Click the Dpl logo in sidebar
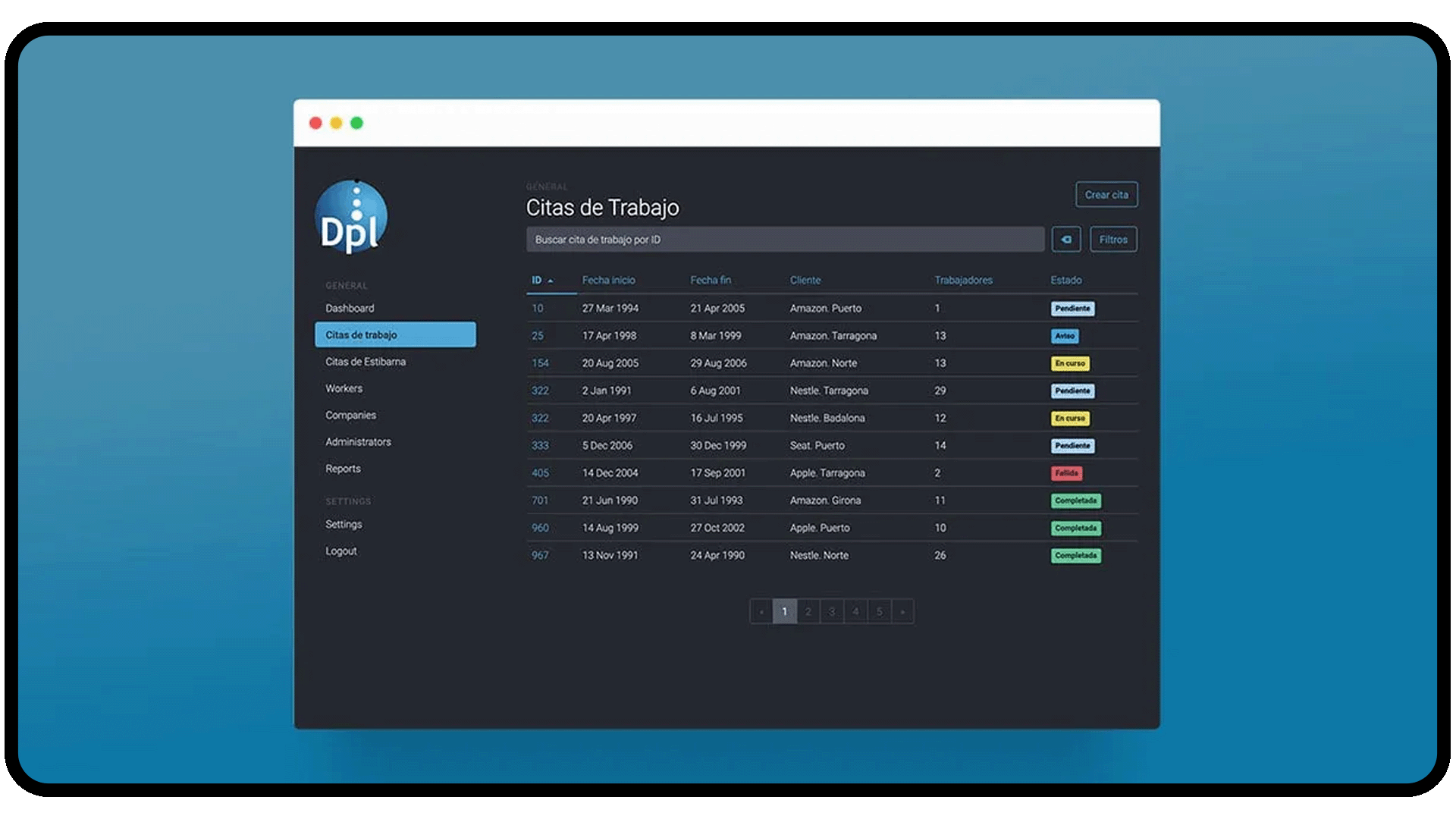 pyautogui.click(x=351, y=218)
